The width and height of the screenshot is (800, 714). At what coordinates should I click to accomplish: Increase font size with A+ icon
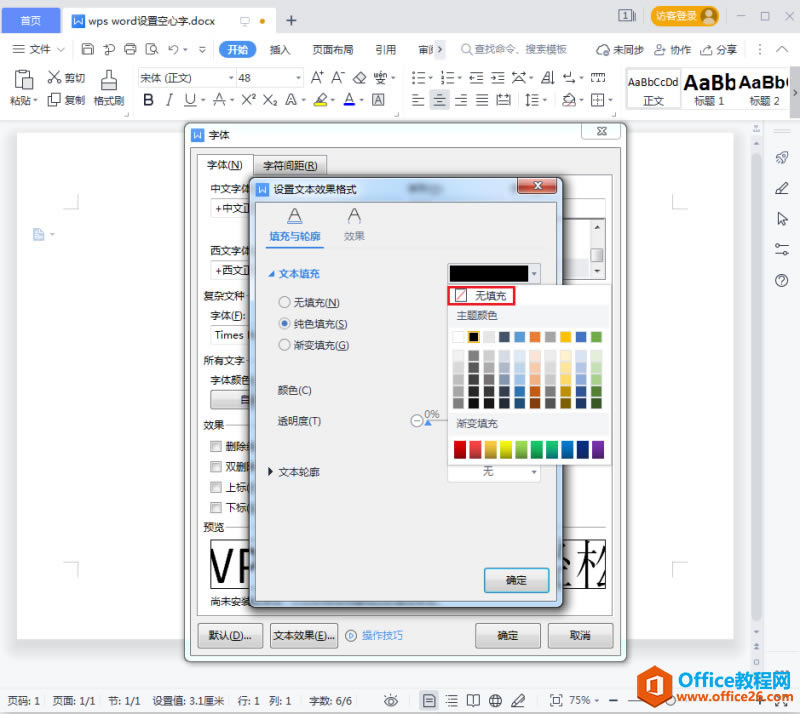[317, 78]
